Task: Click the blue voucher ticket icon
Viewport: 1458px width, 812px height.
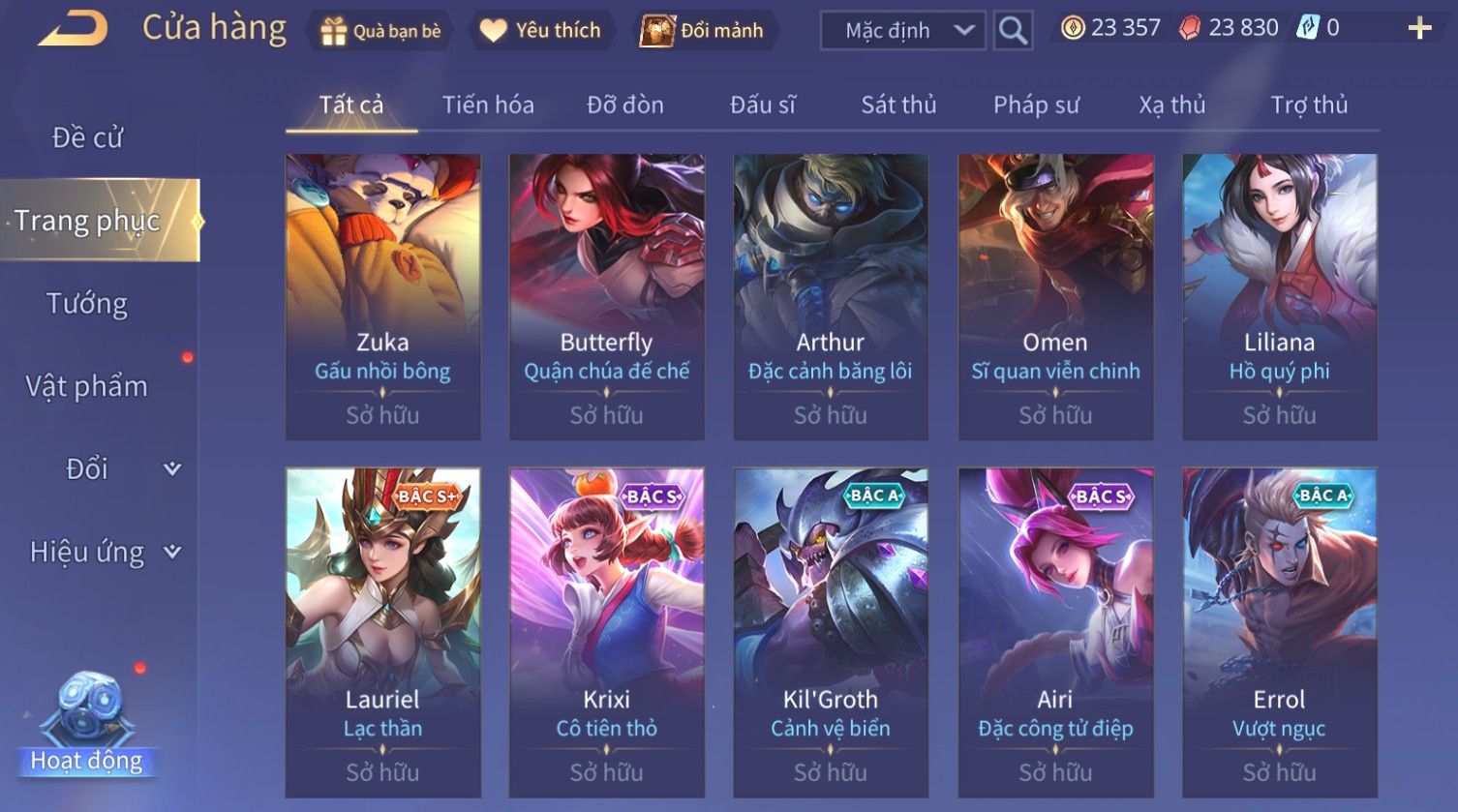Action: coord(1307,28)
